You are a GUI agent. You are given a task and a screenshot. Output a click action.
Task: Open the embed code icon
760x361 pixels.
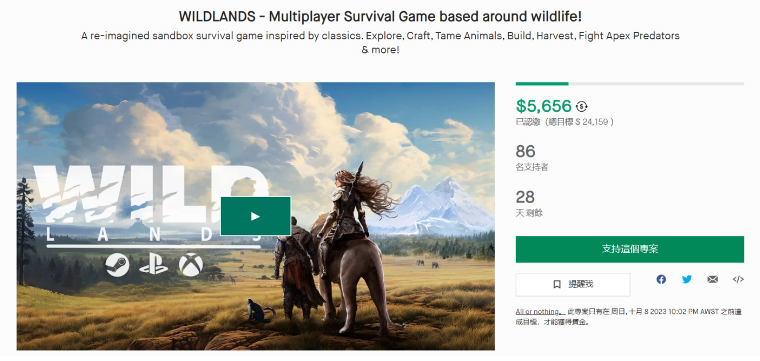(x=738, y=279)
